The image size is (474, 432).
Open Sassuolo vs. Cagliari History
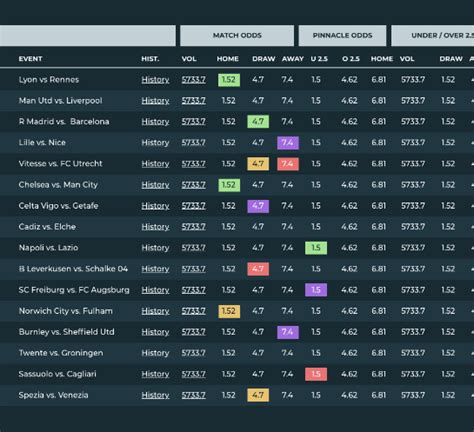tap(155, 374)
